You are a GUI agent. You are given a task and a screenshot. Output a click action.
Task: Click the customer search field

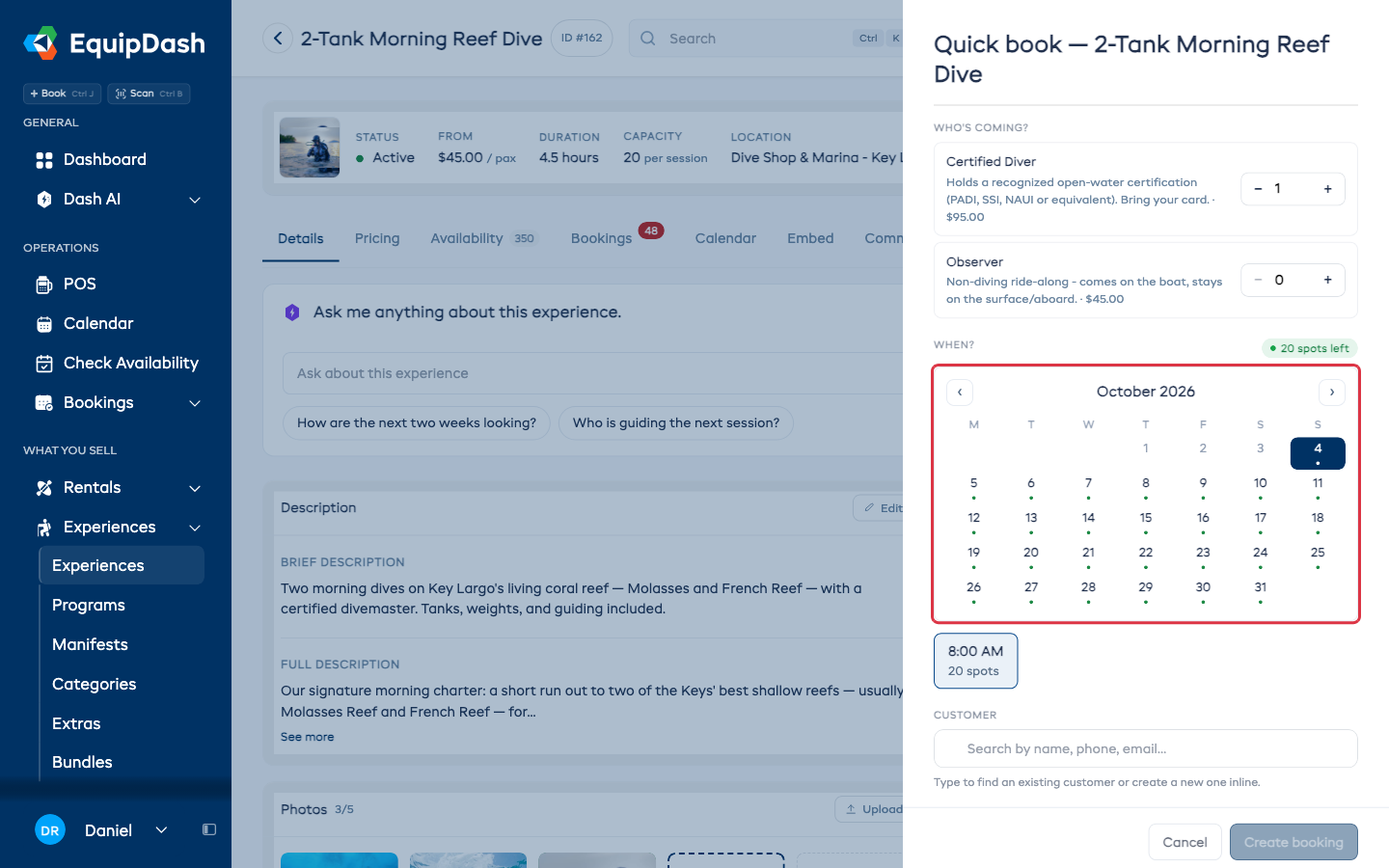[x=1146, y=748]
